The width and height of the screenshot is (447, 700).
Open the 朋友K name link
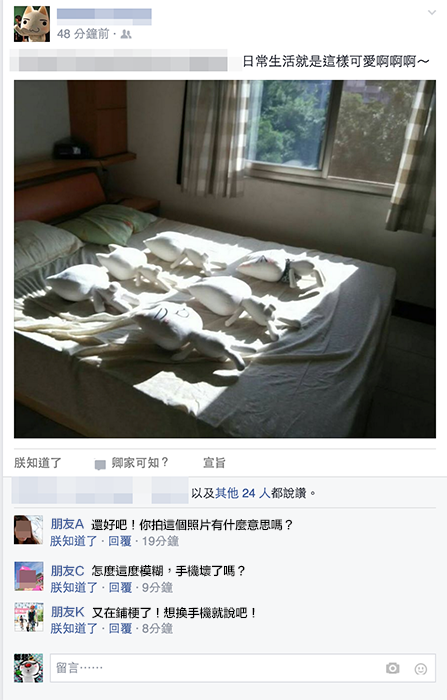(x=67, y=612)
